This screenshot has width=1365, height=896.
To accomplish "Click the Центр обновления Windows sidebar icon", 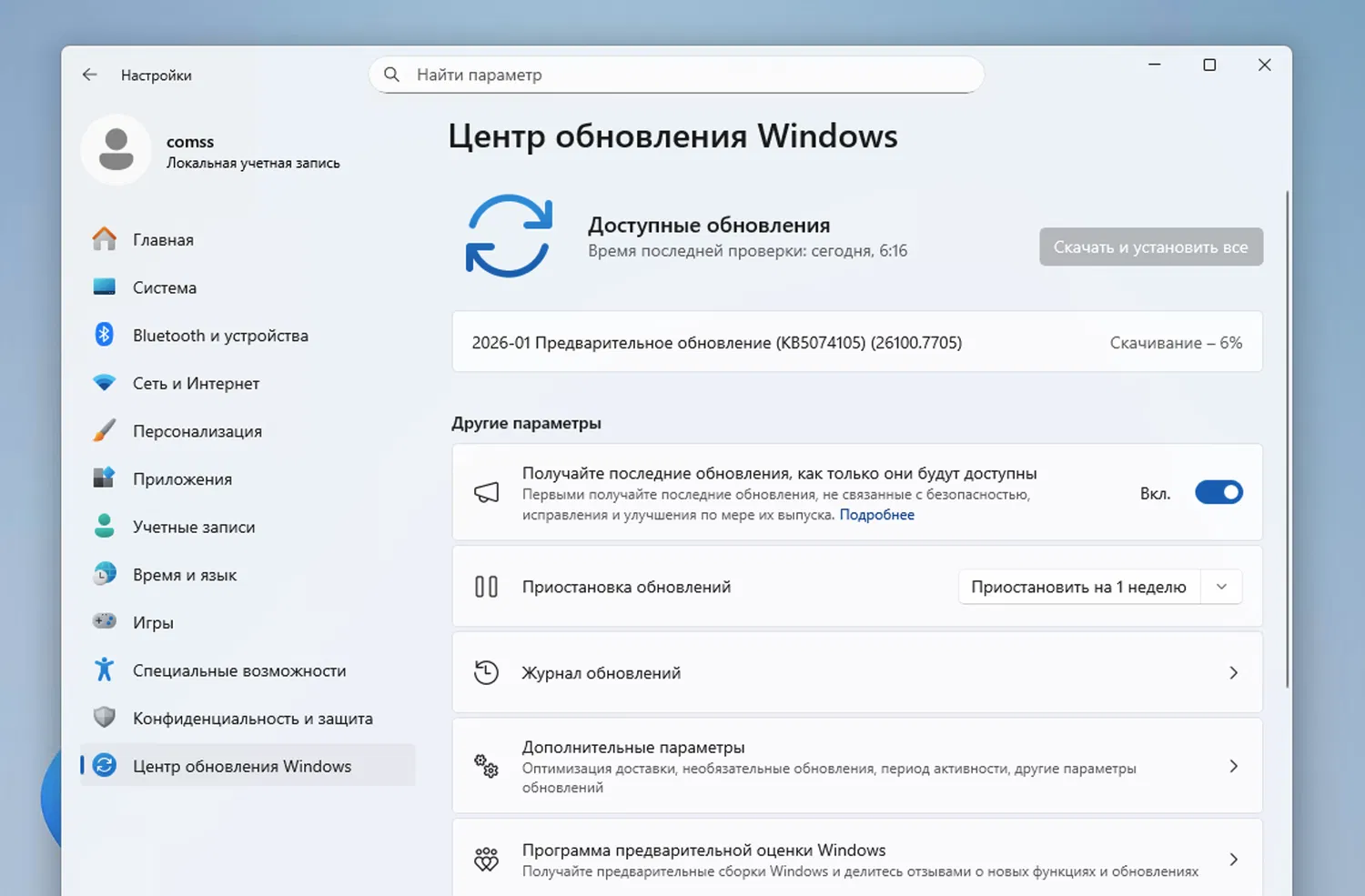I will [105, 766].
